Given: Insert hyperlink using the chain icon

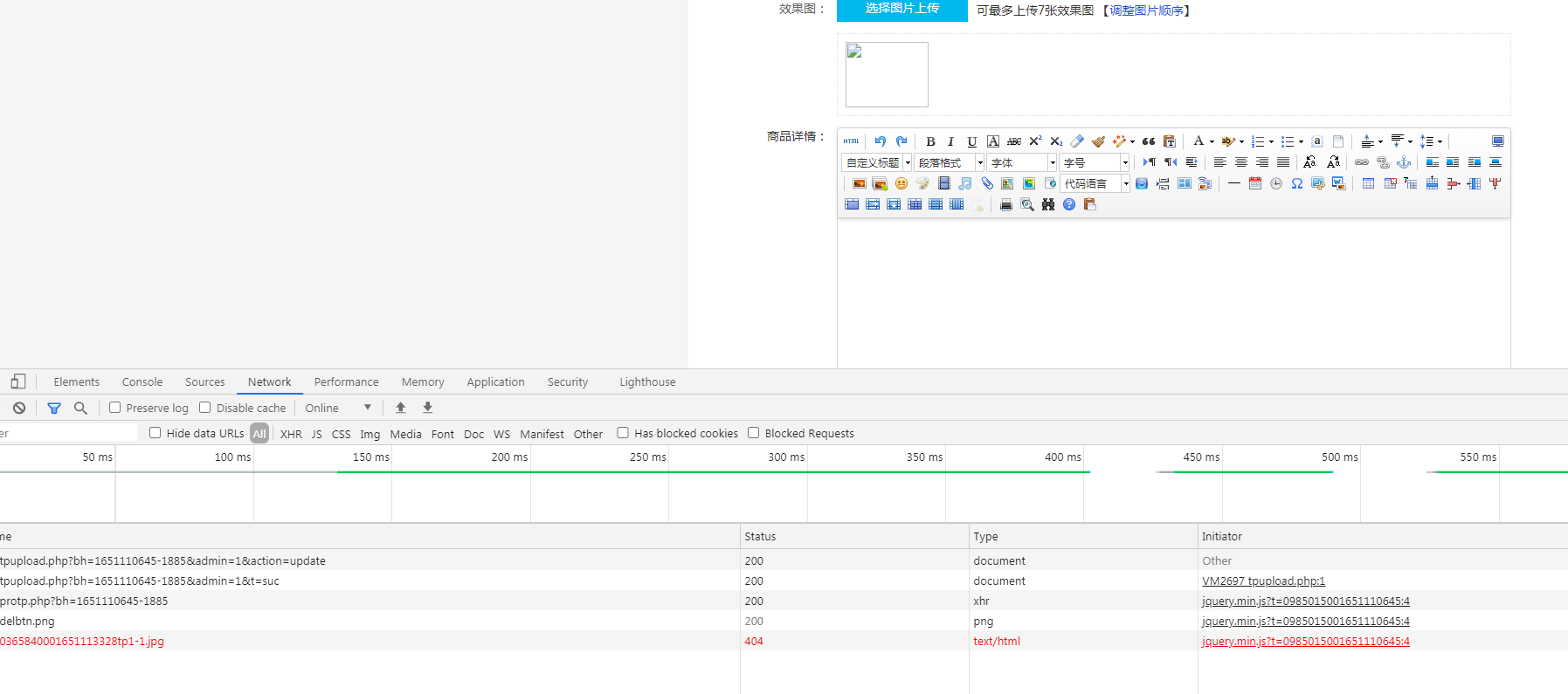Looking at the screenshot, I should (x=1362, y=162).
